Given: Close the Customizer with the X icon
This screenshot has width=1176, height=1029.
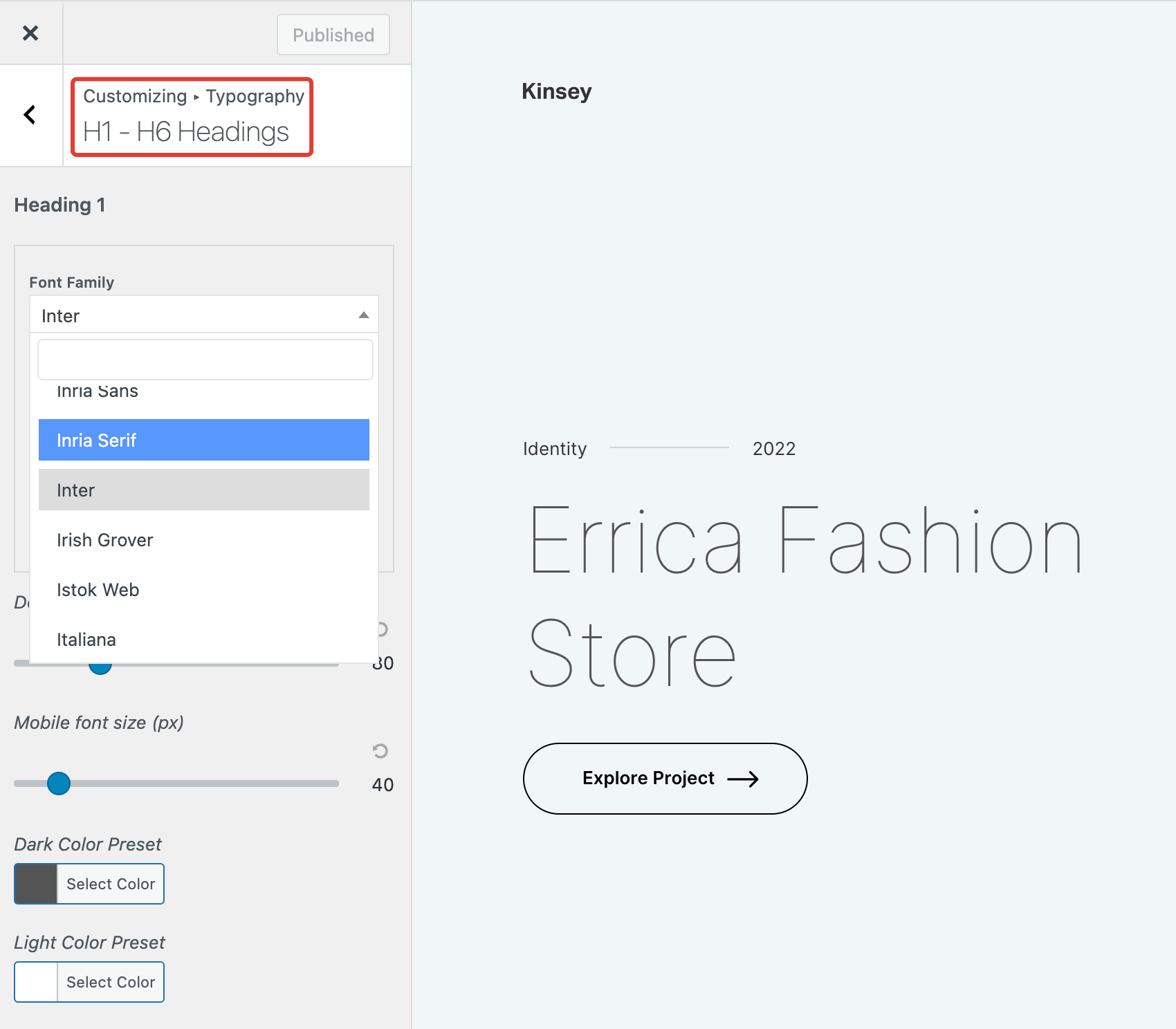Looking at the screenshot, I should pyautogui.click(x=30, y=33).
